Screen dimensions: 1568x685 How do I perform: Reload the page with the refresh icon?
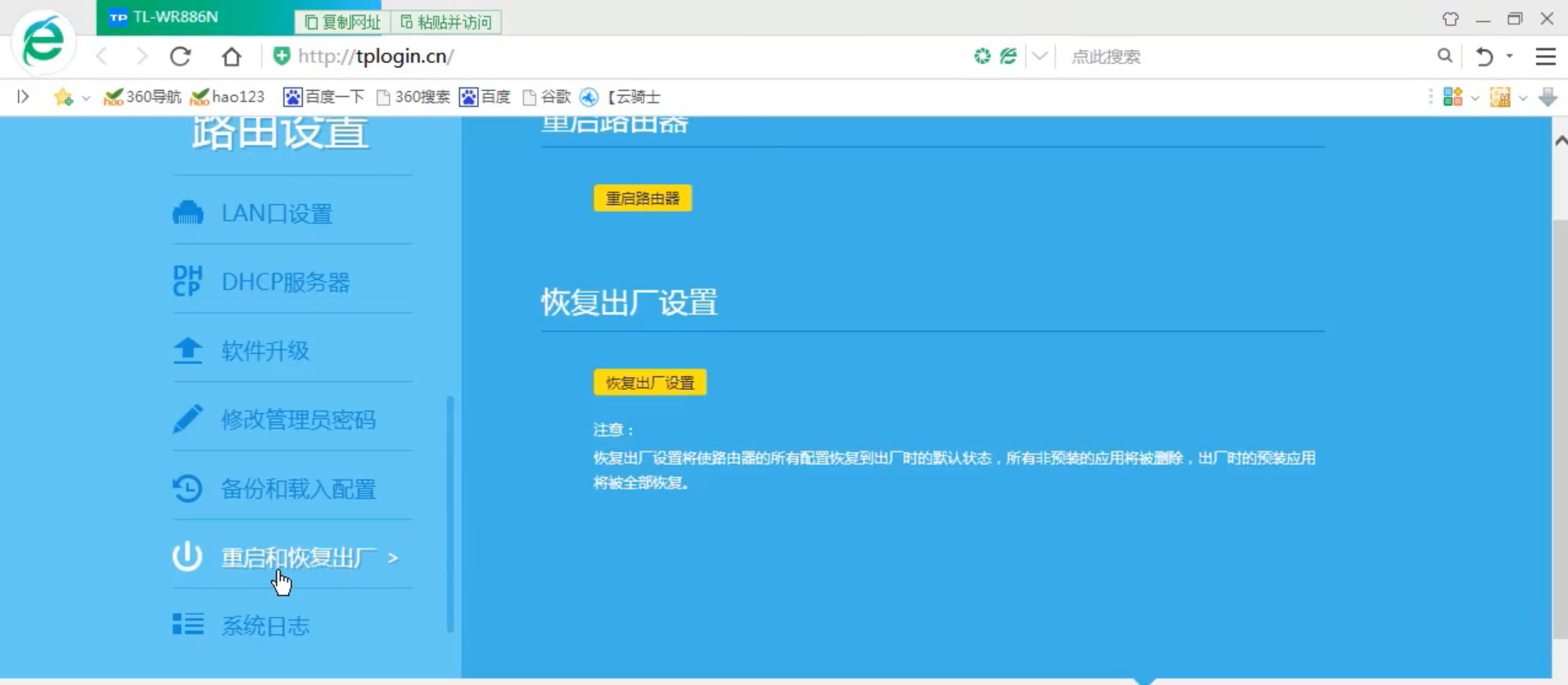point(181,57)
